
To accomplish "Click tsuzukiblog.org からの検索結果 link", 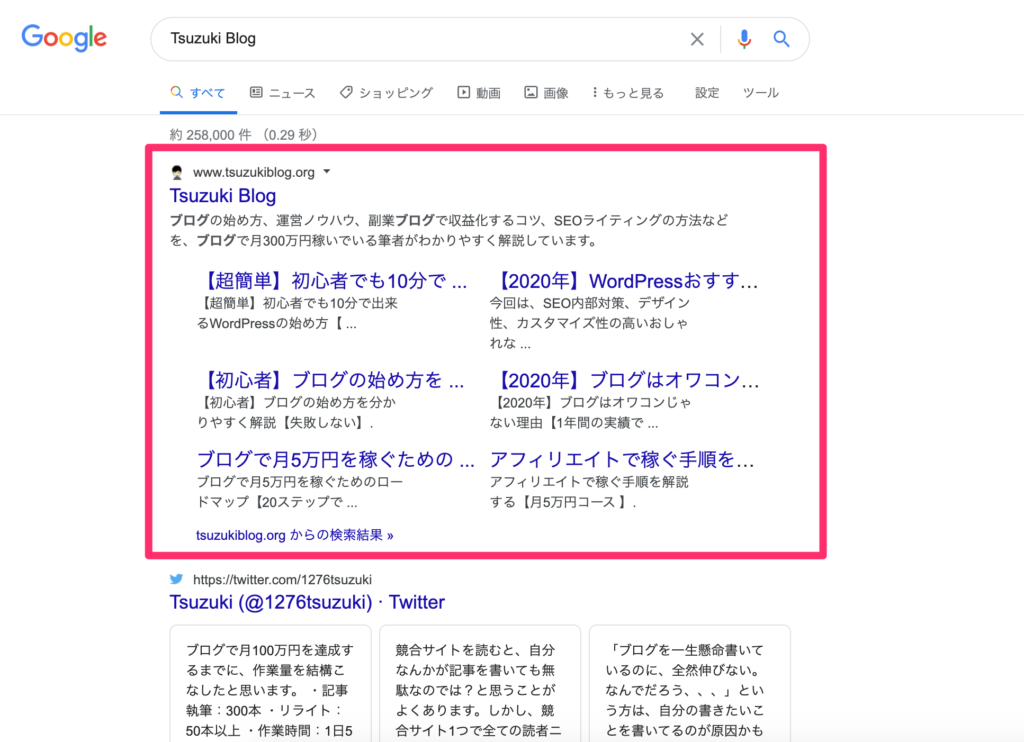I will [295, 535].
